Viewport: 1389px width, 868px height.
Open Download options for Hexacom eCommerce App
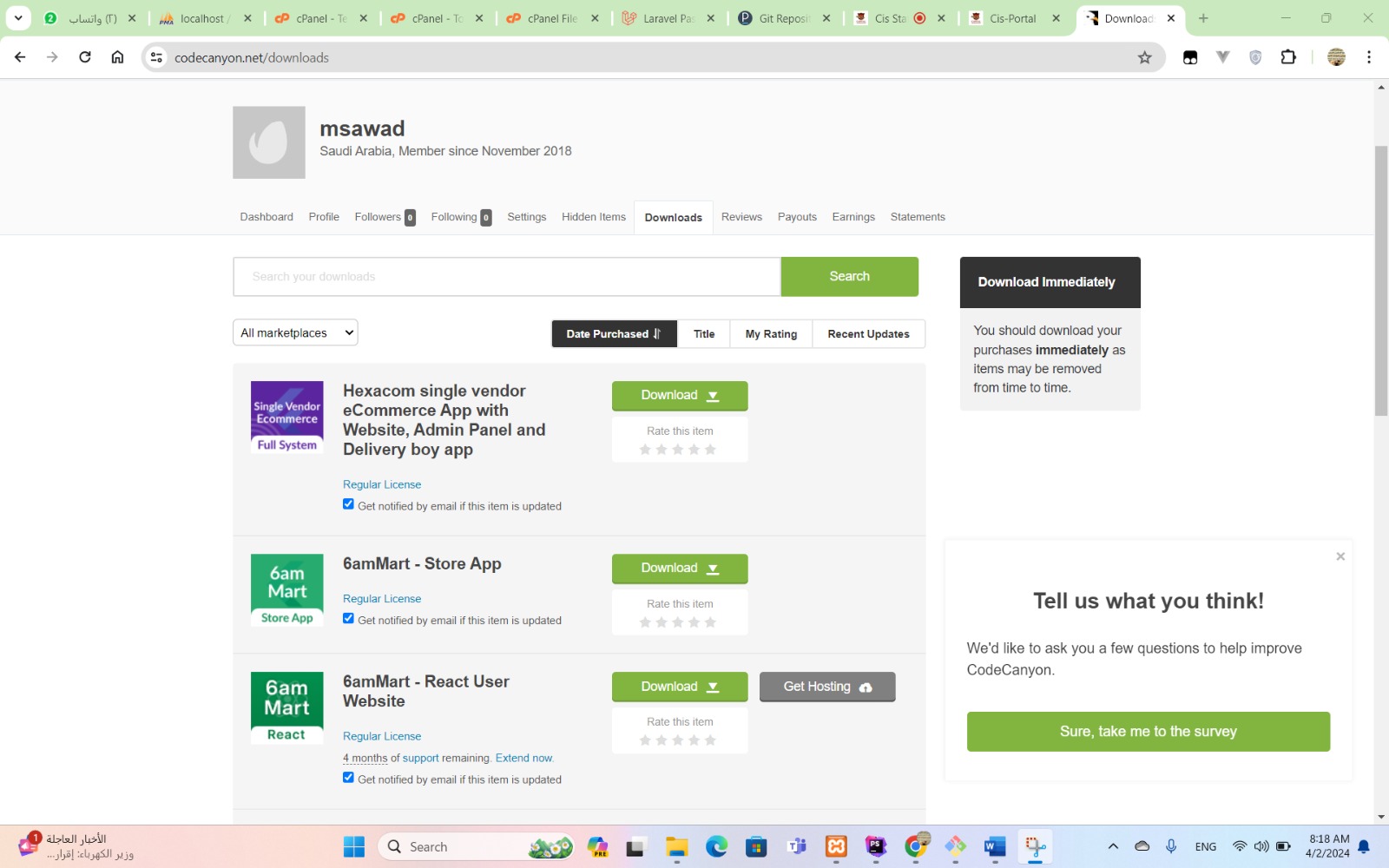pyautogui.click(x=680, y=396)
